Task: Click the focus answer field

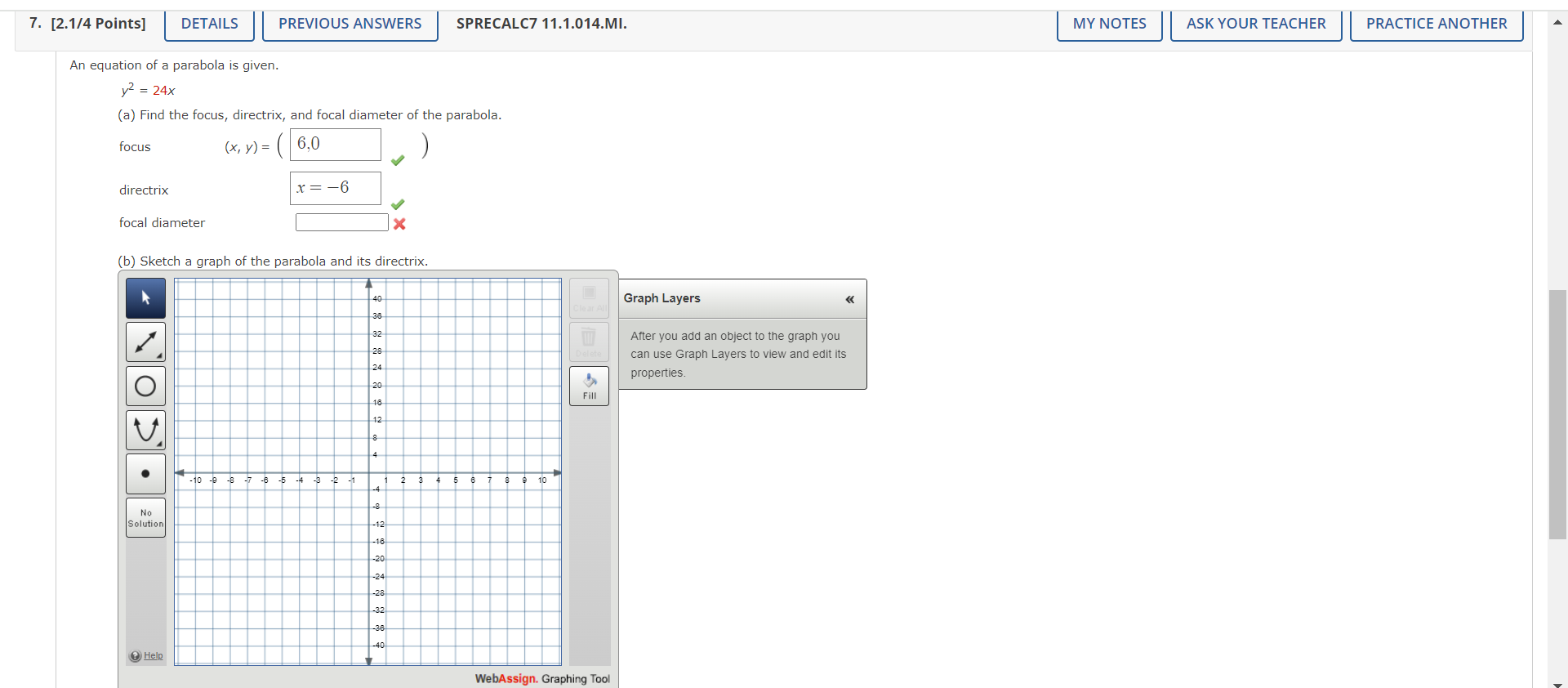Action: pyautogui.click(x=336, y=145)
